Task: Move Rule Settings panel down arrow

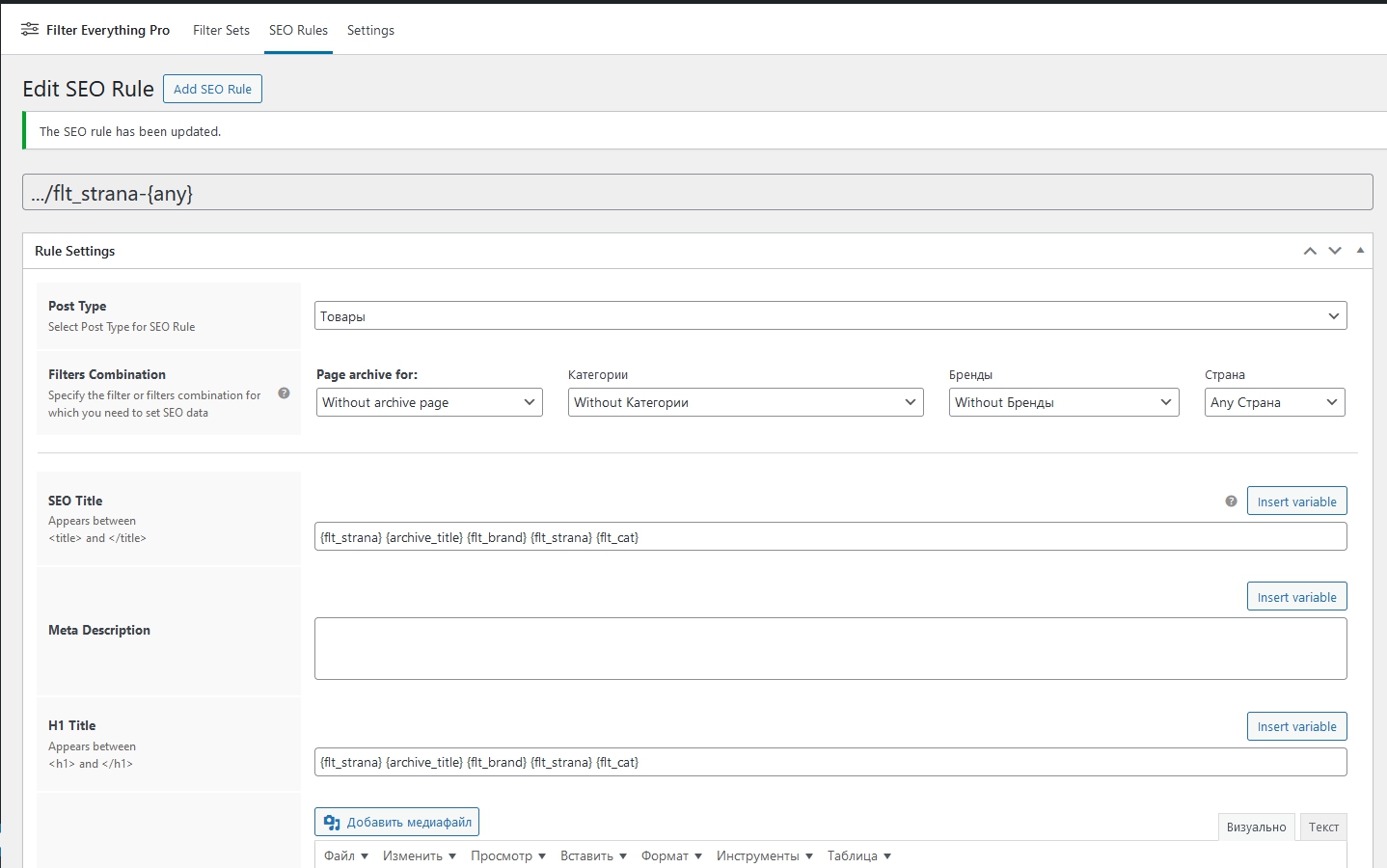Action: (1335, 251)
